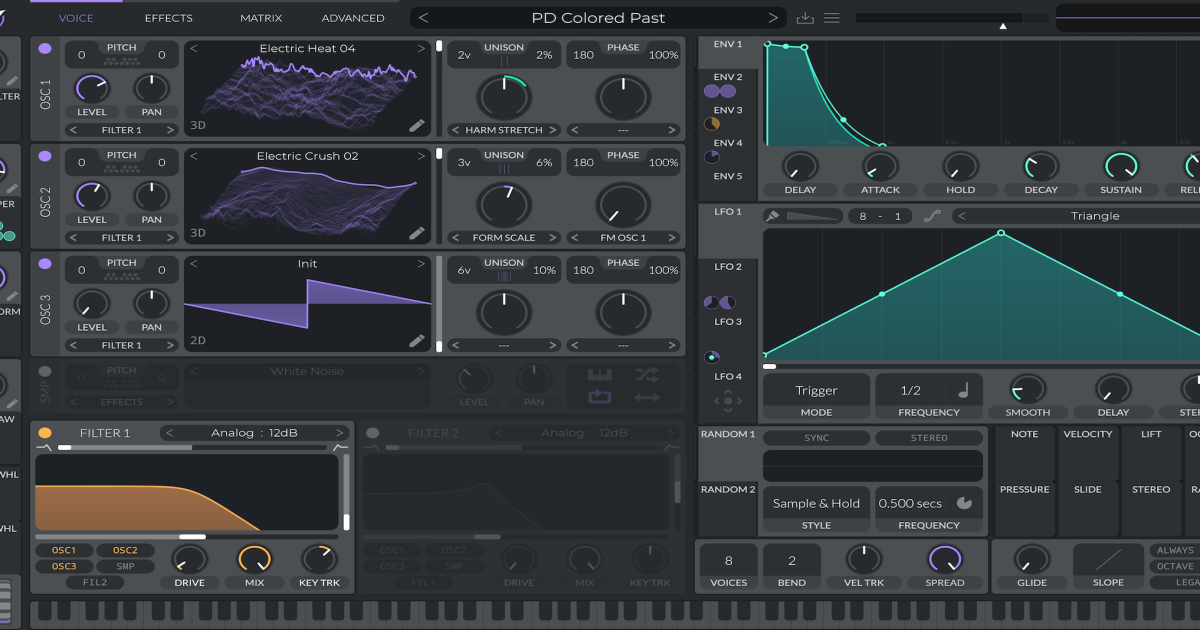Viewport: 1200px width, 630px height.
Task: Click the LFO 2 modulation destination circles
Action: pyautogui.click(x=720, y=302)
